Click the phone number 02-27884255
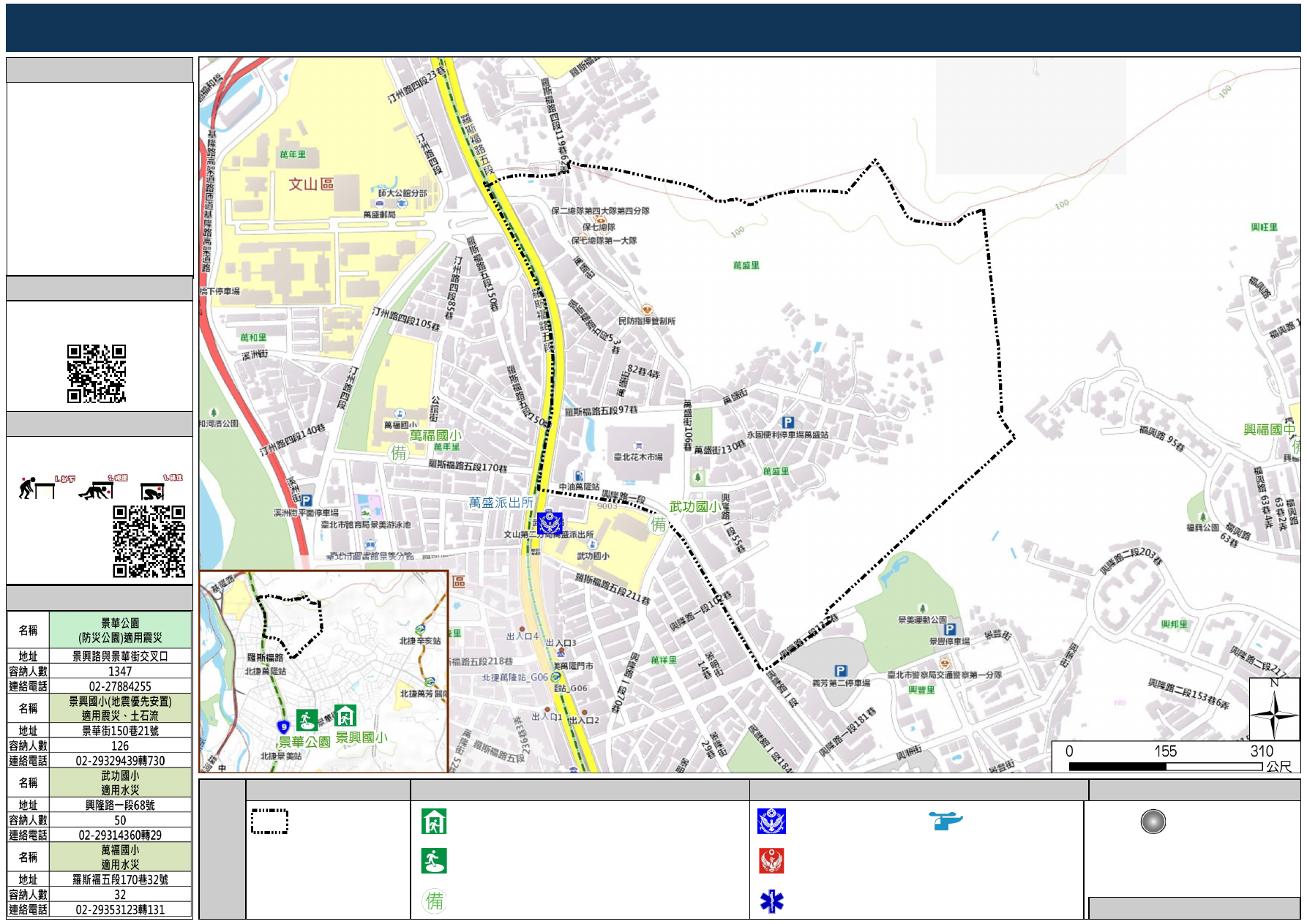 120,686
